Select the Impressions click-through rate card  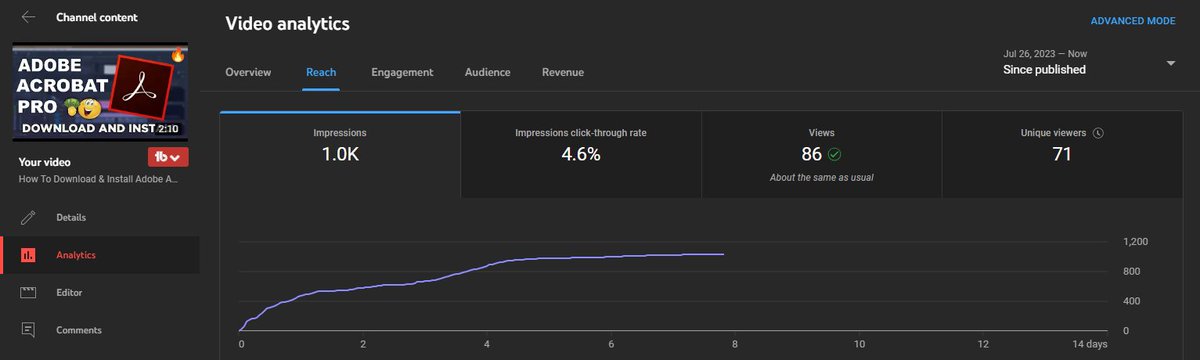[581, 154]
